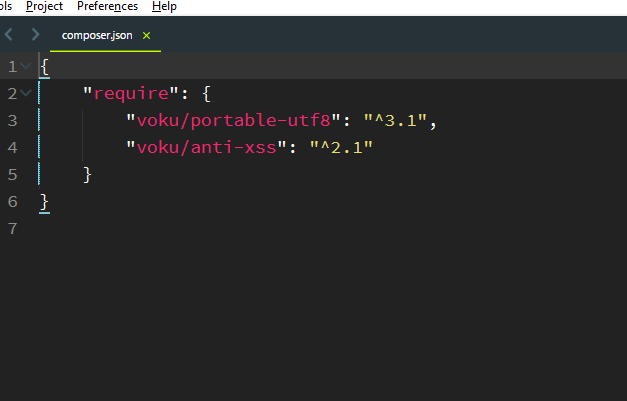Click the "voku/anti-xss" package name
Viewport: 627px width, 401px height.
(x=206, y=148)
